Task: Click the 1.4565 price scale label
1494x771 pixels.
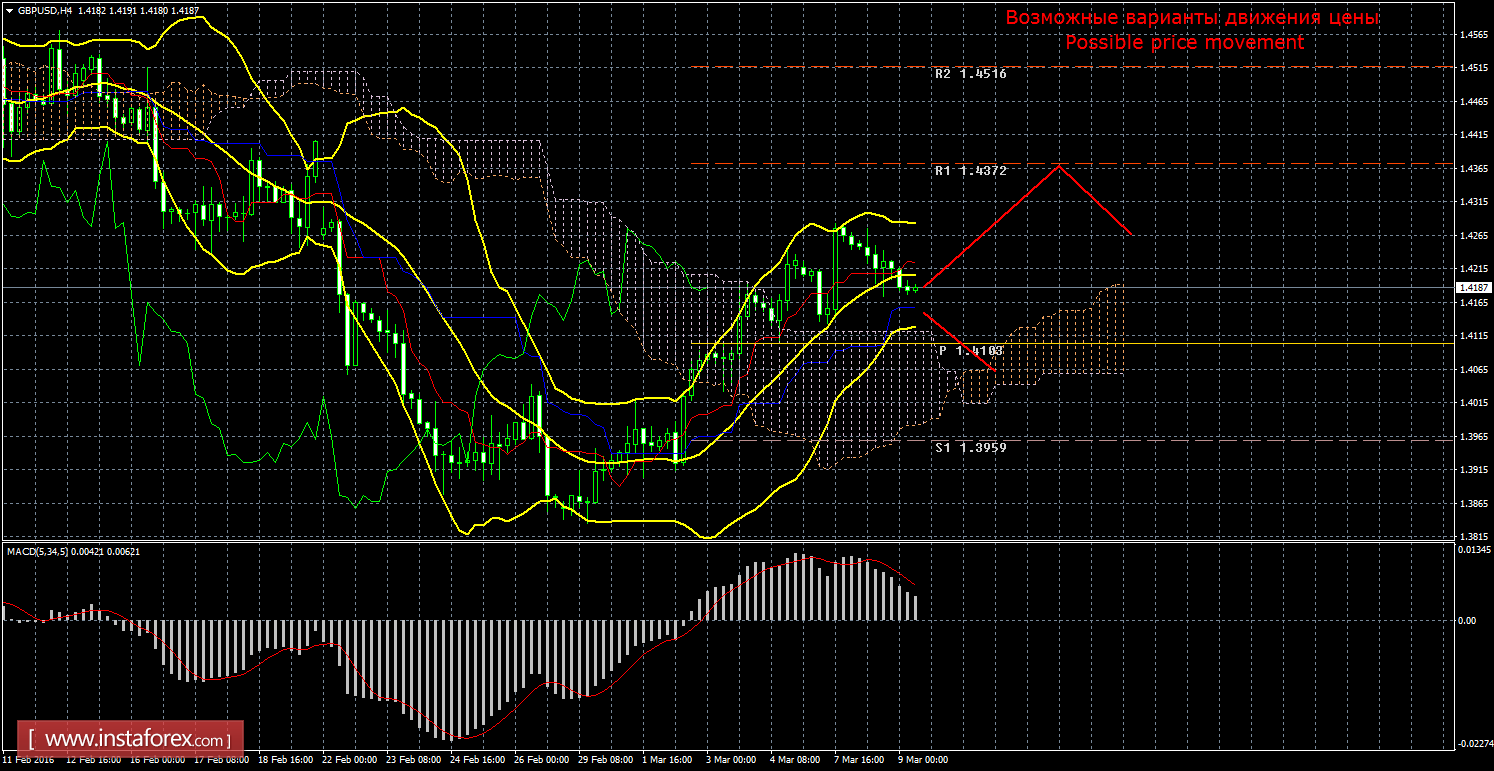Action: pyautogui.click(x=1470, y=35)
